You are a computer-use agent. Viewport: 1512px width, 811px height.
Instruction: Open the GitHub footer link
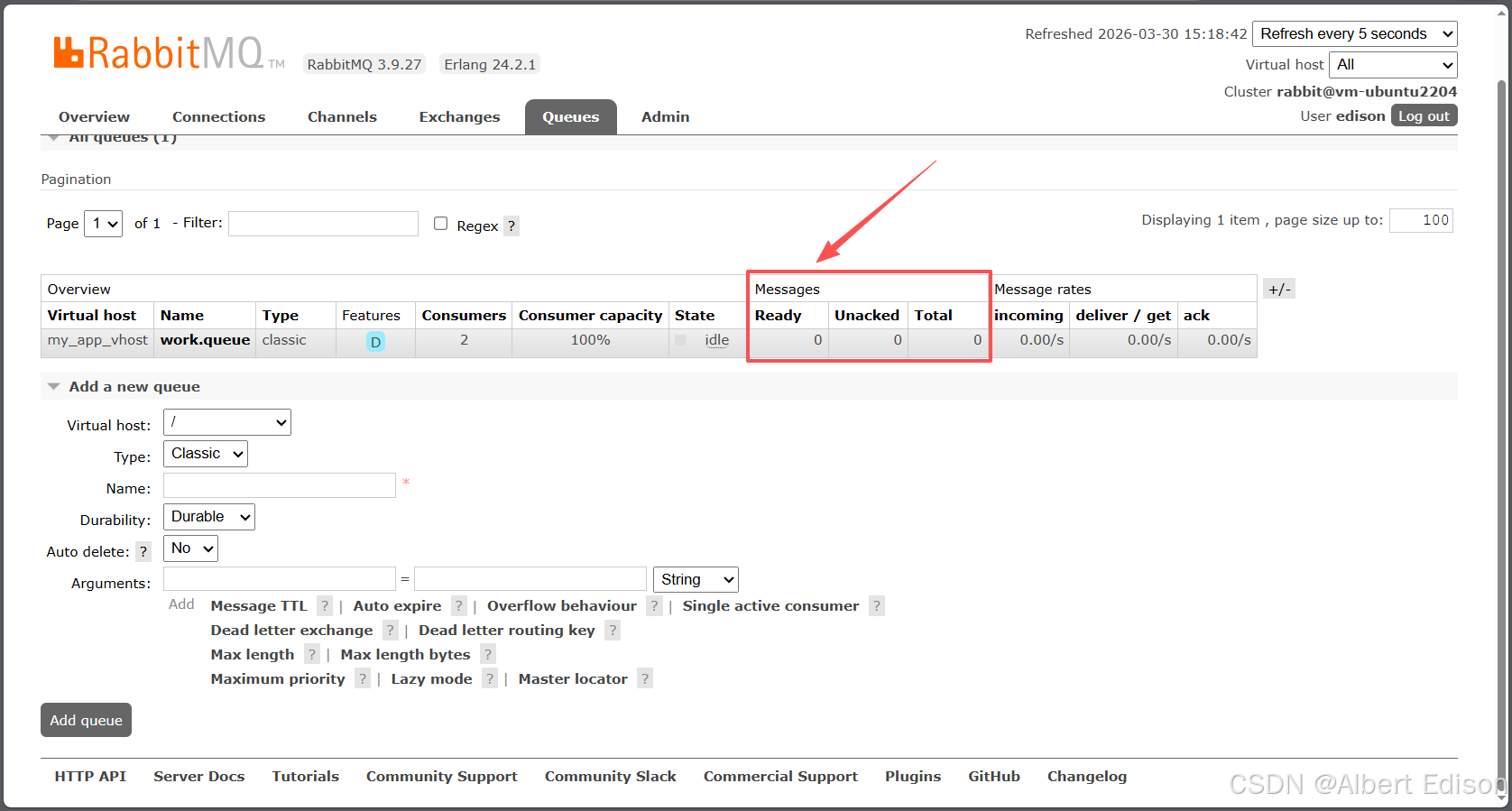(994, 777)
